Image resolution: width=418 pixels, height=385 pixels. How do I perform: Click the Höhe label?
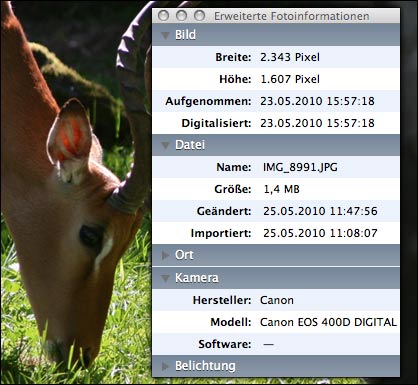tap(235, 79)
